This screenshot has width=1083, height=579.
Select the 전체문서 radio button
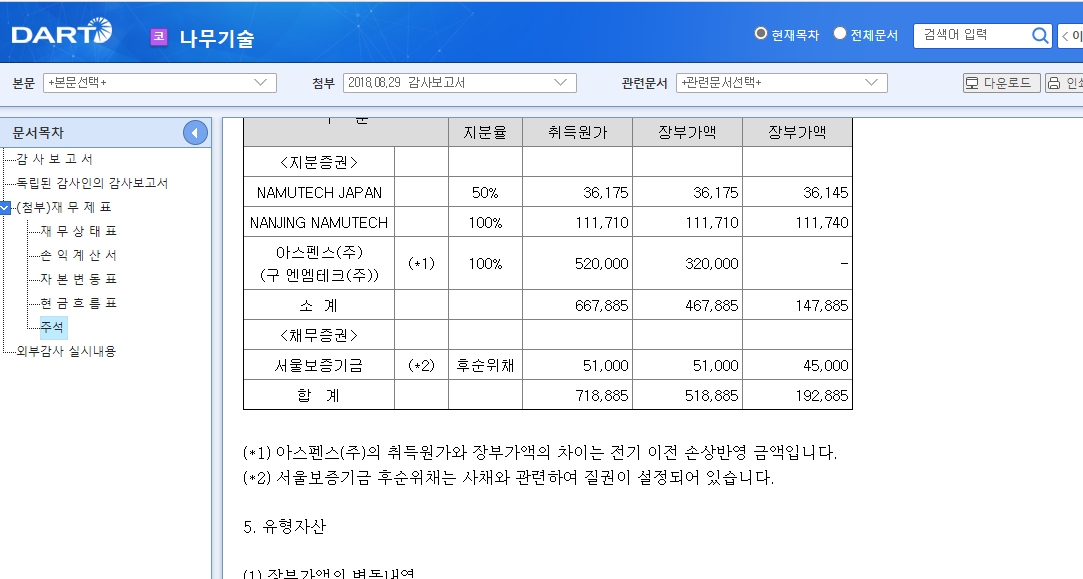click(x=839, y=33)
